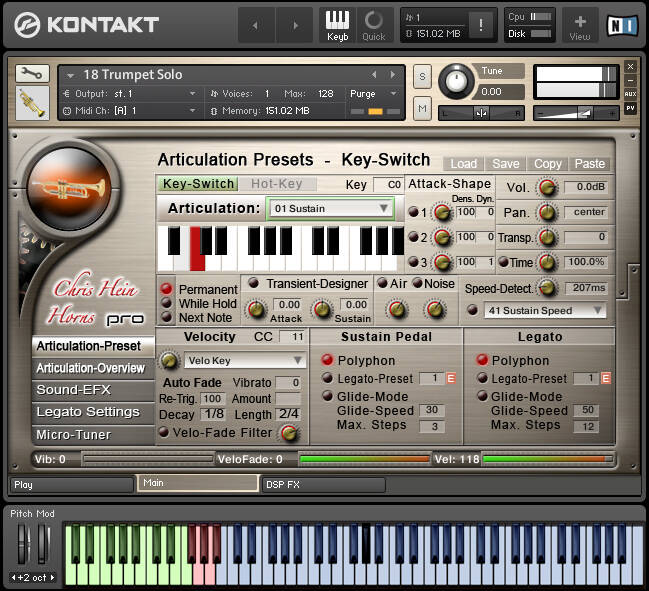Open the Quick load panel

[374, 26]
